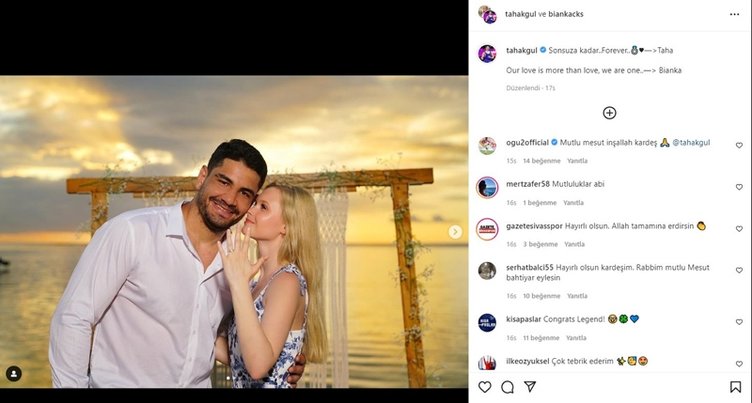This screenshot has width=752, height=403.
Task: Like the ogu2official comment
Action: pos(739,145)
